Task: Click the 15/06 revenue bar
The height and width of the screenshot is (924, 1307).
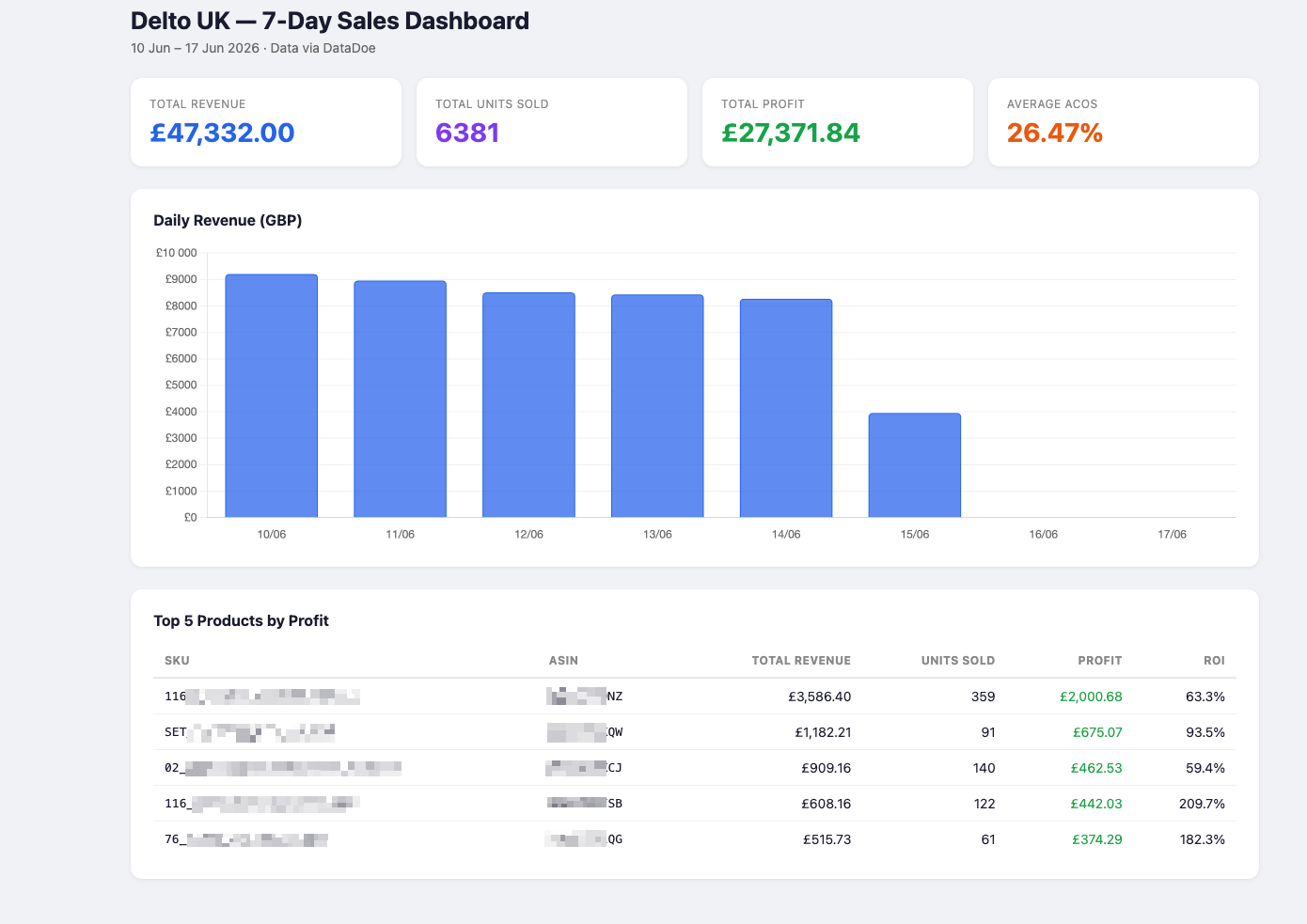Action: click(x=915, y=465)
